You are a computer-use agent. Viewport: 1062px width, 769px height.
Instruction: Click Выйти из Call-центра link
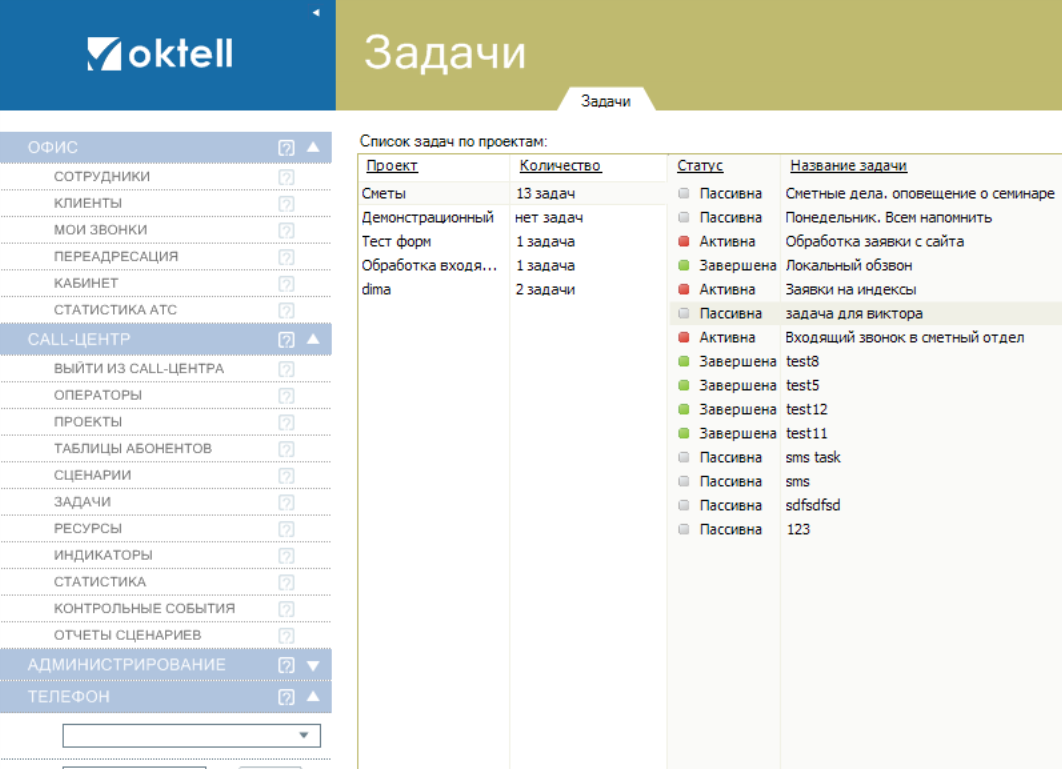click(139, 369)
